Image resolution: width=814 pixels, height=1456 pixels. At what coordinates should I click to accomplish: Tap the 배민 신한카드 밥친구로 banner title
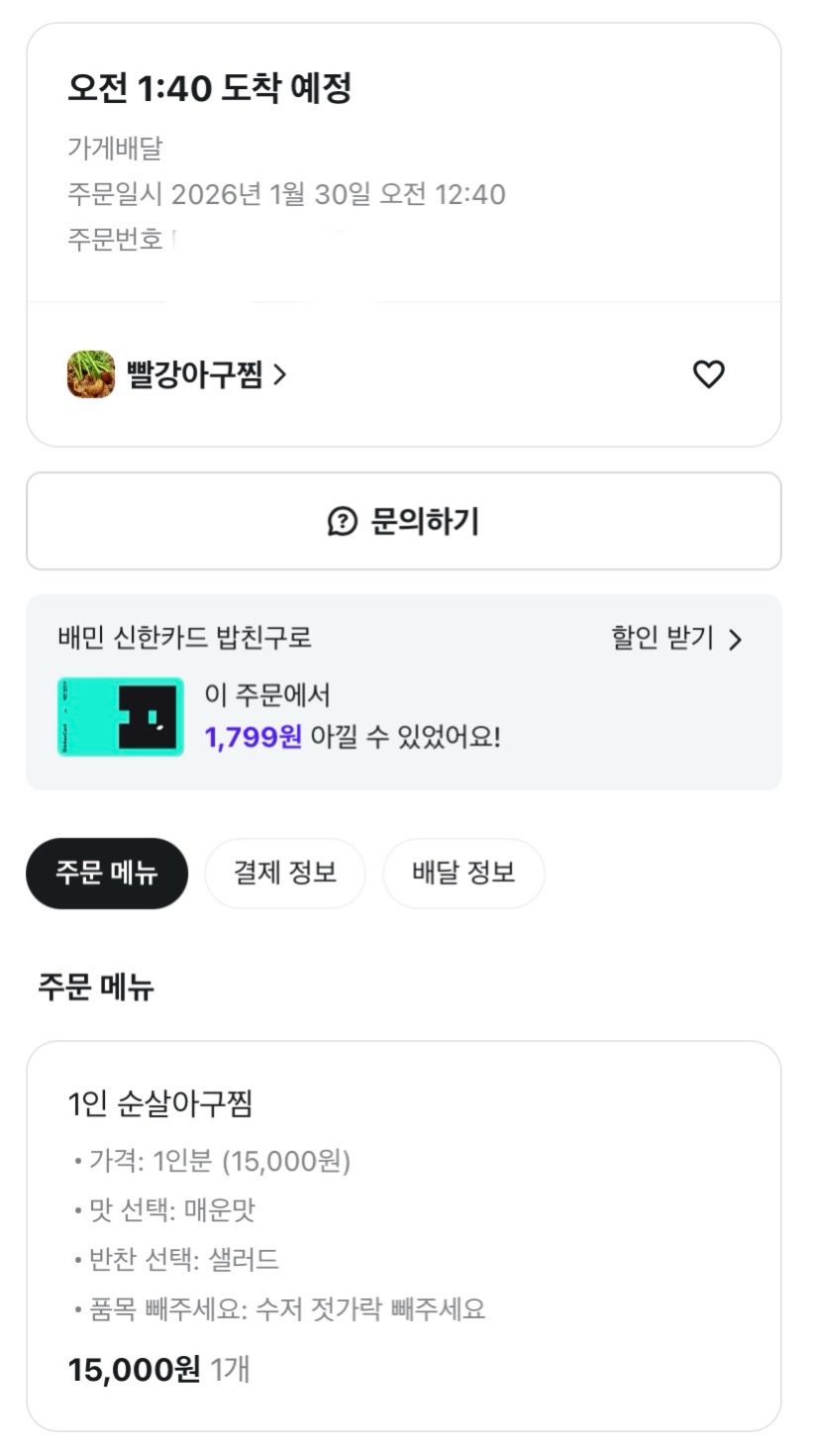pos(185,638)
